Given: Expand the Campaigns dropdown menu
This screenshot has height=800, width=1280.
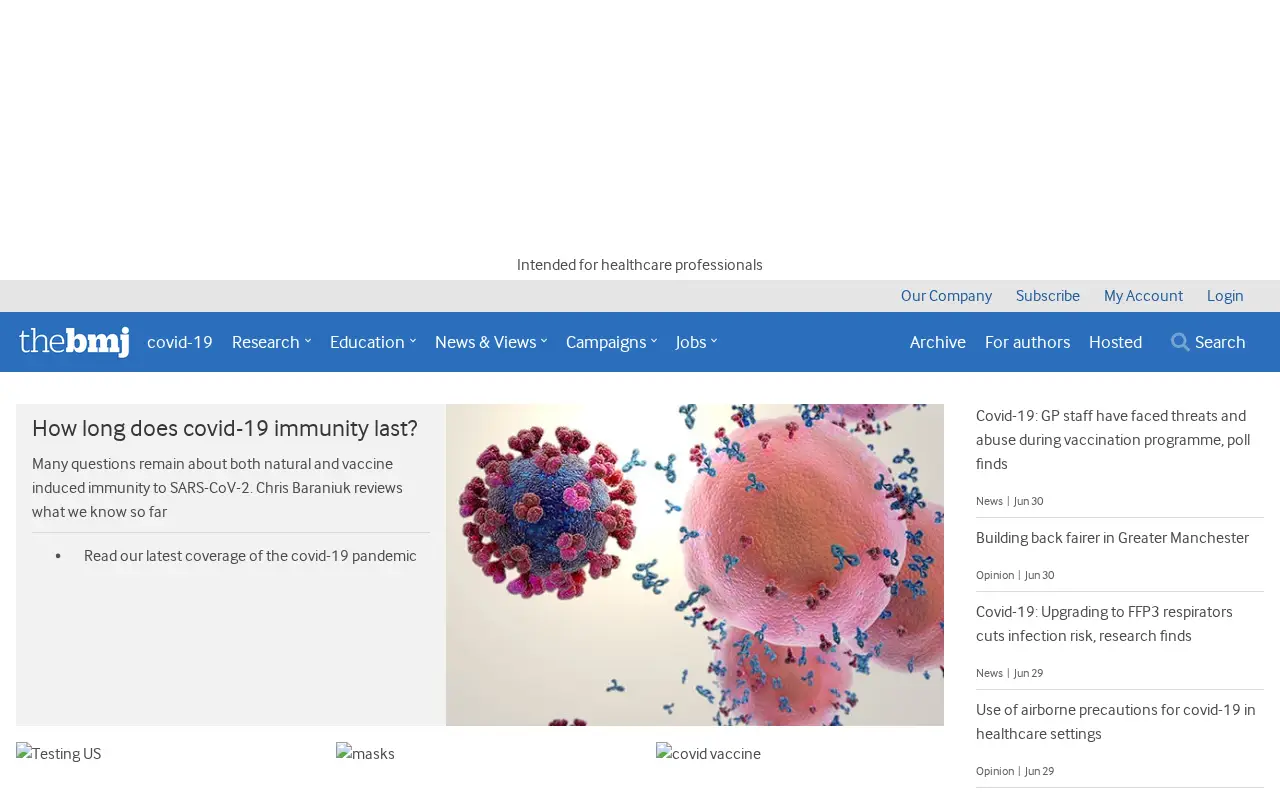Looking at the screenshot, I should [x=611, y=342].
